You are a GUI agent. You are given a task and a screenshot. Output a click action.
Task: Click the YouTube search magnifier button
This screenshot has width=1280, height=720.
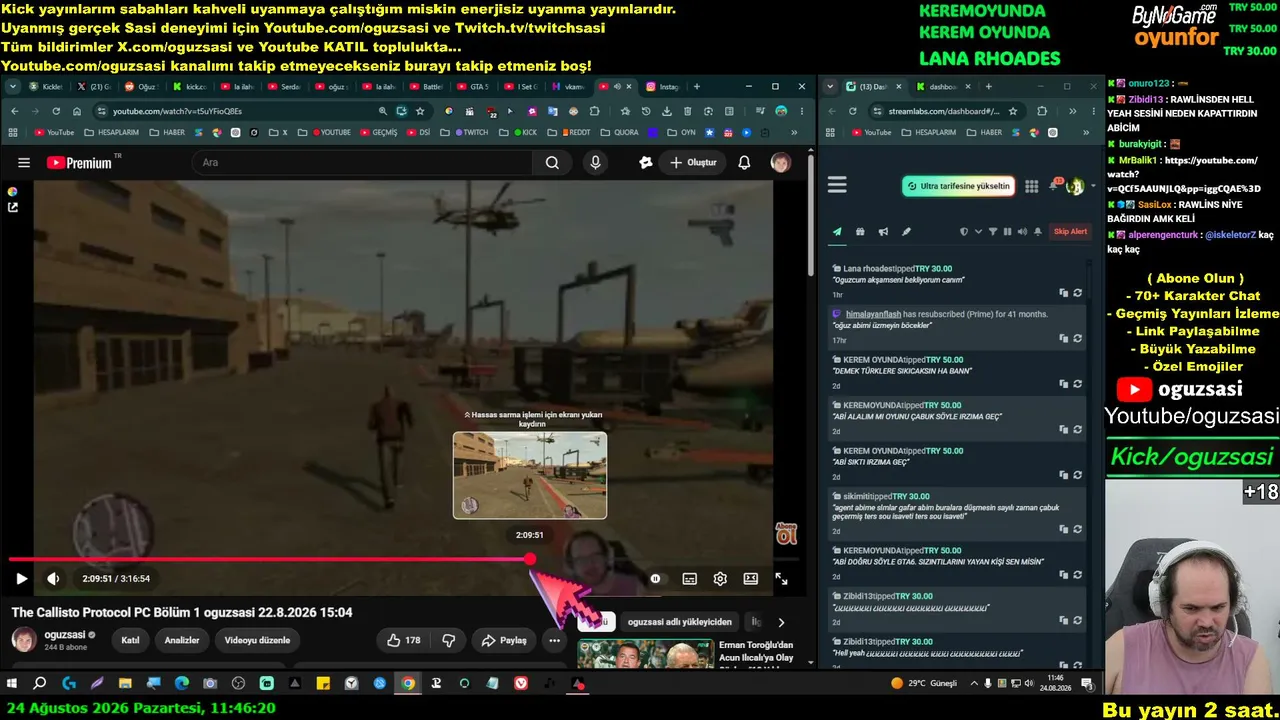point(552,163)
